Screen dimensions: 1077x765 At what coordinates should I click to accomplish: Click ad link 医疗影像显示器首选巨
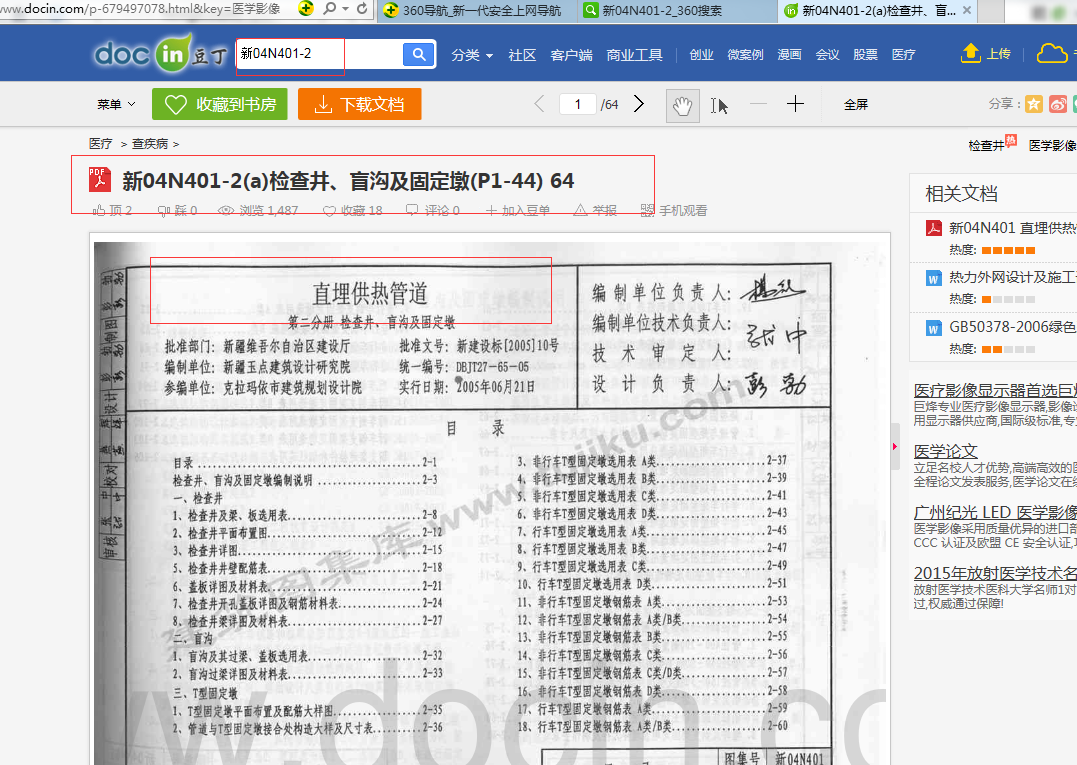coord(995,391)
